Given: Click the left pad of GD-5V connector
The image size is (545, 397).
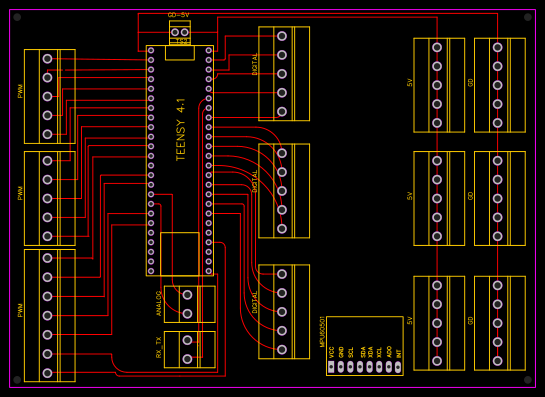Looking at the screenshot, I should (x=175, y=32).
